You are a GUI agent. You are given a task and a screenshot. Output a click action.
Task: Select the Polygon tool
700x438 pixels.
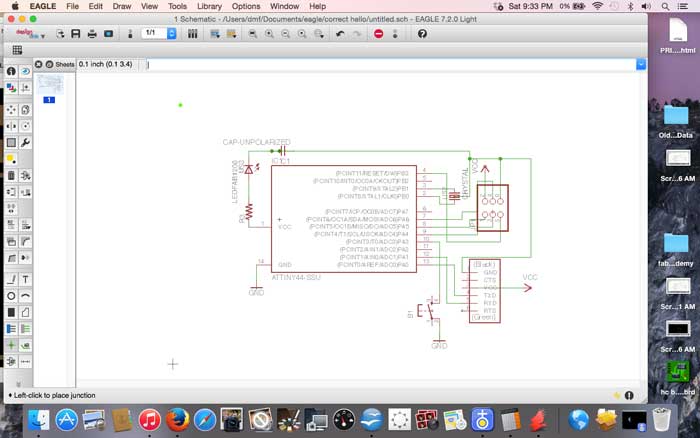click(25, 312)
